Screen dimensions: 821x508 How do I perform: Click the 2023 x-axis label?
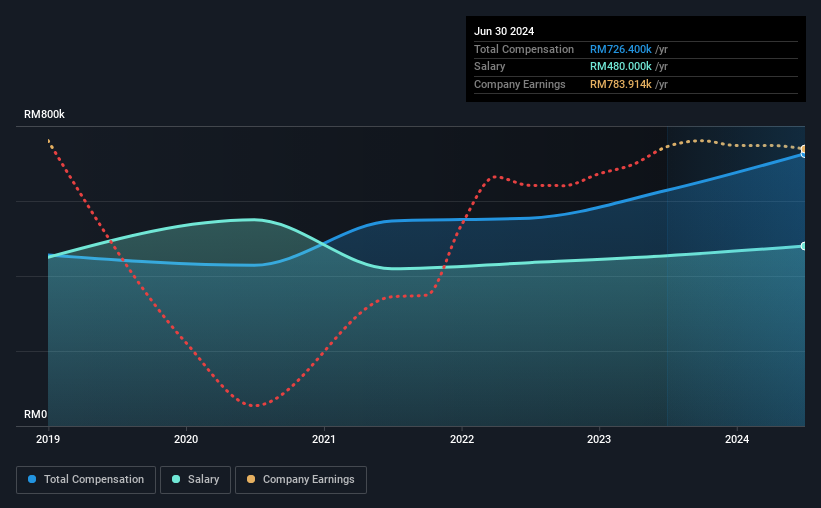[x=599, y=439]
